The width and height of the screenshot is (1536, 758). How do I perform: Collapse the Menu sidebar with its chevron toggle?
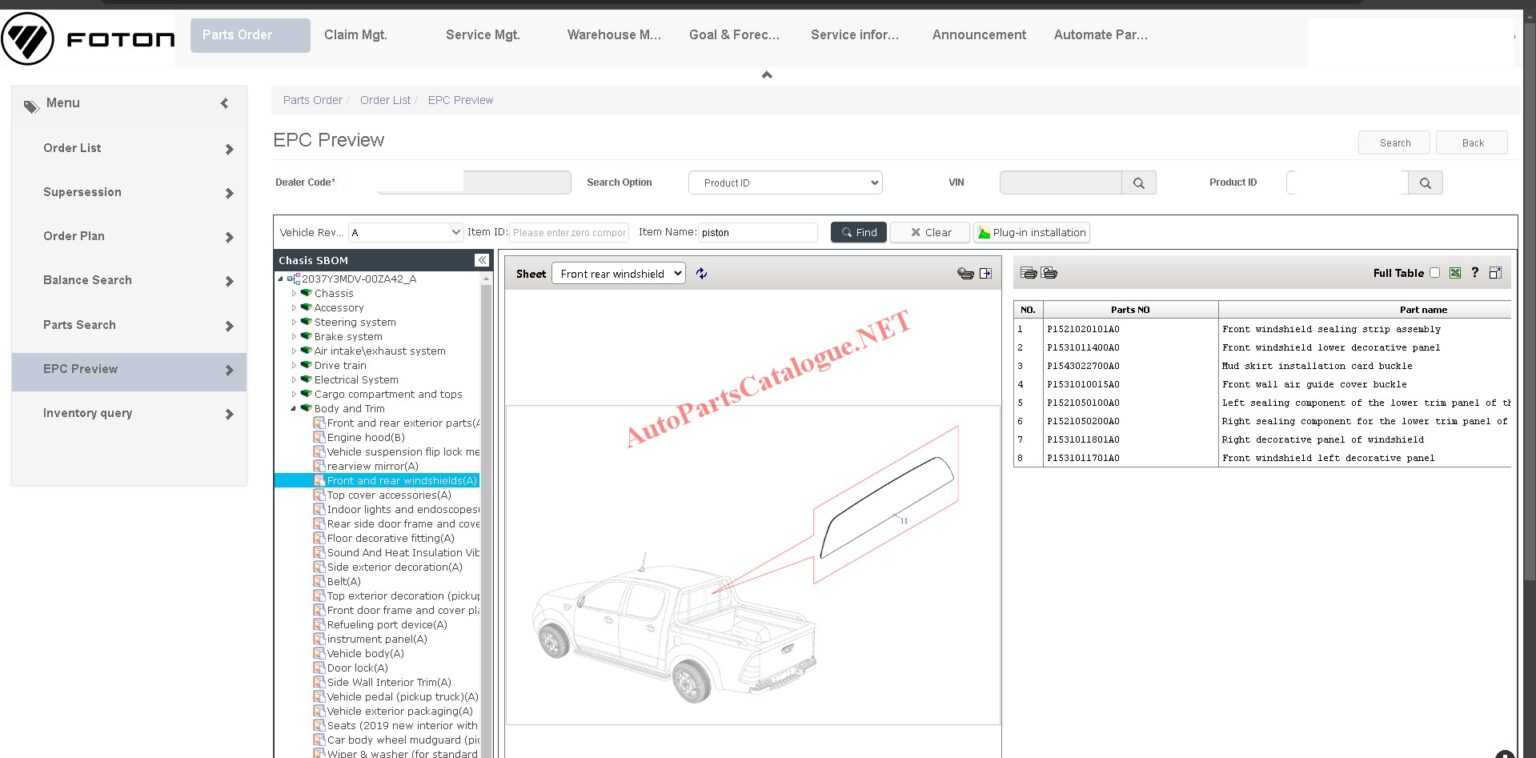pyautogui.click(x=224, y=103)
